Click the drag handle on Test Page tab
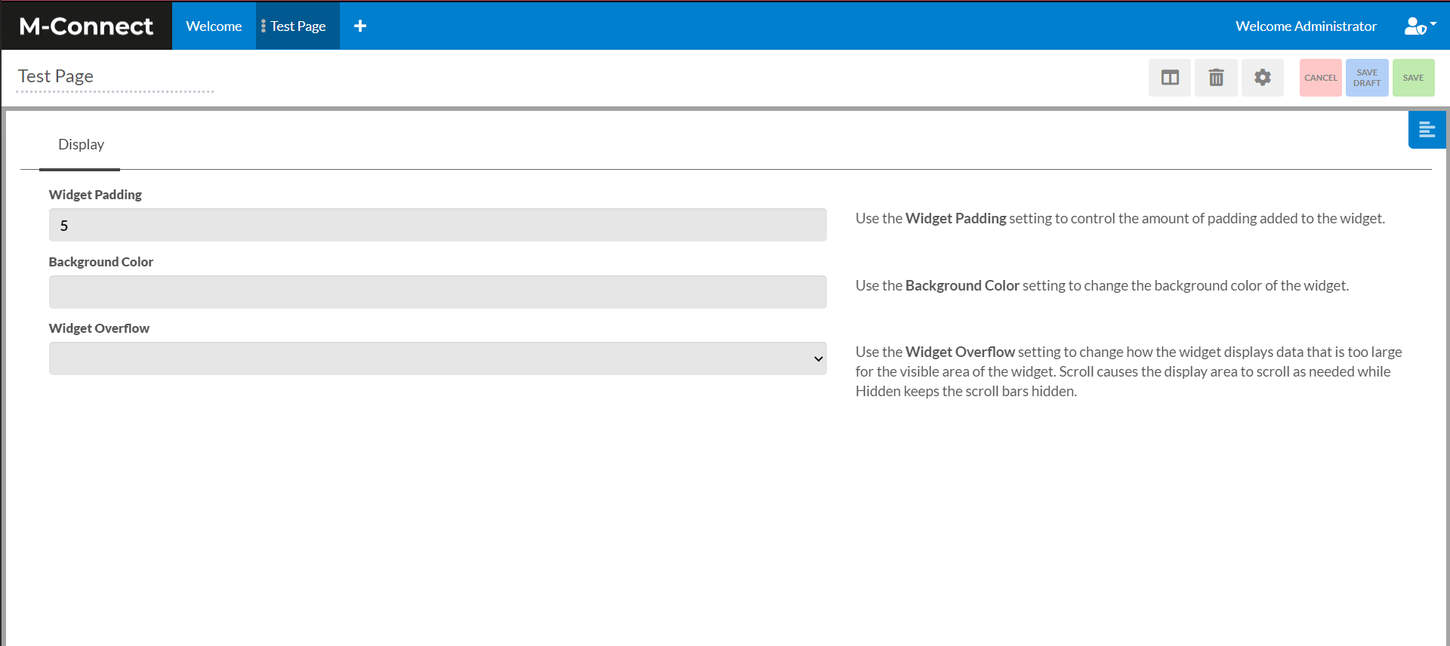Screen dimensions: 1450x646 [261, 25]
